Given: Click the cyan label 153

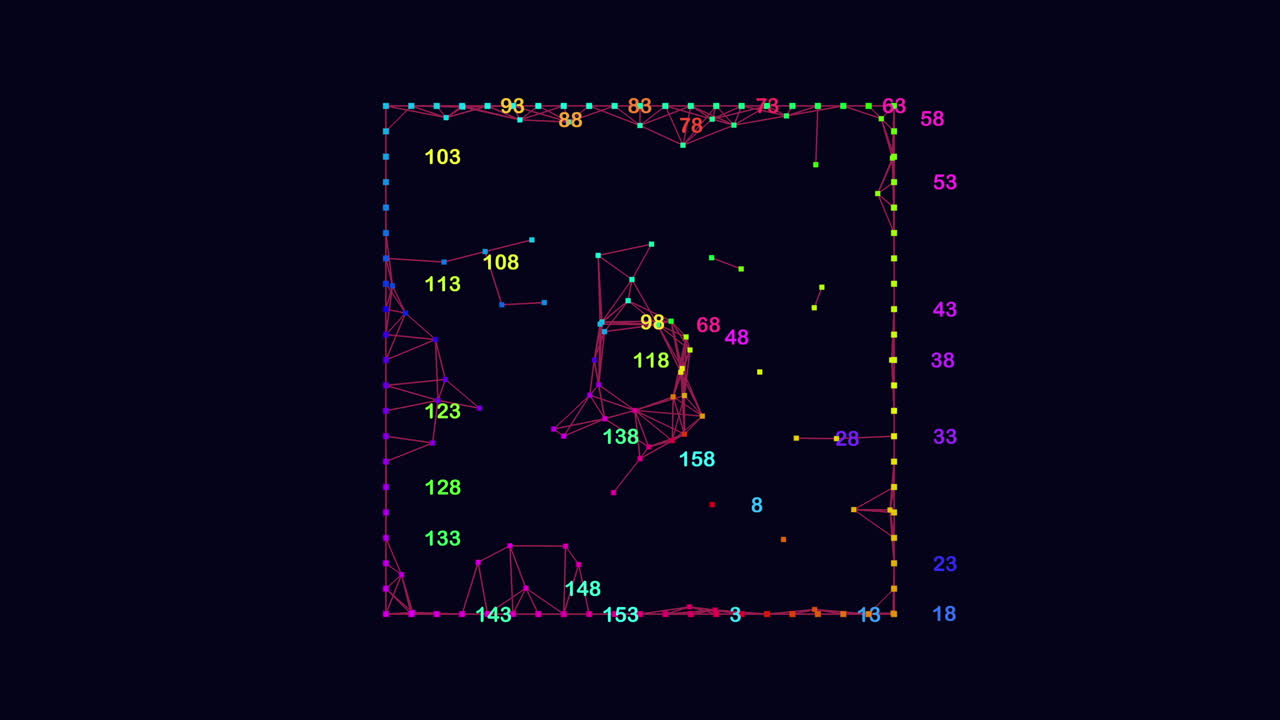Looking at the screenshot, I should [620, 615].
